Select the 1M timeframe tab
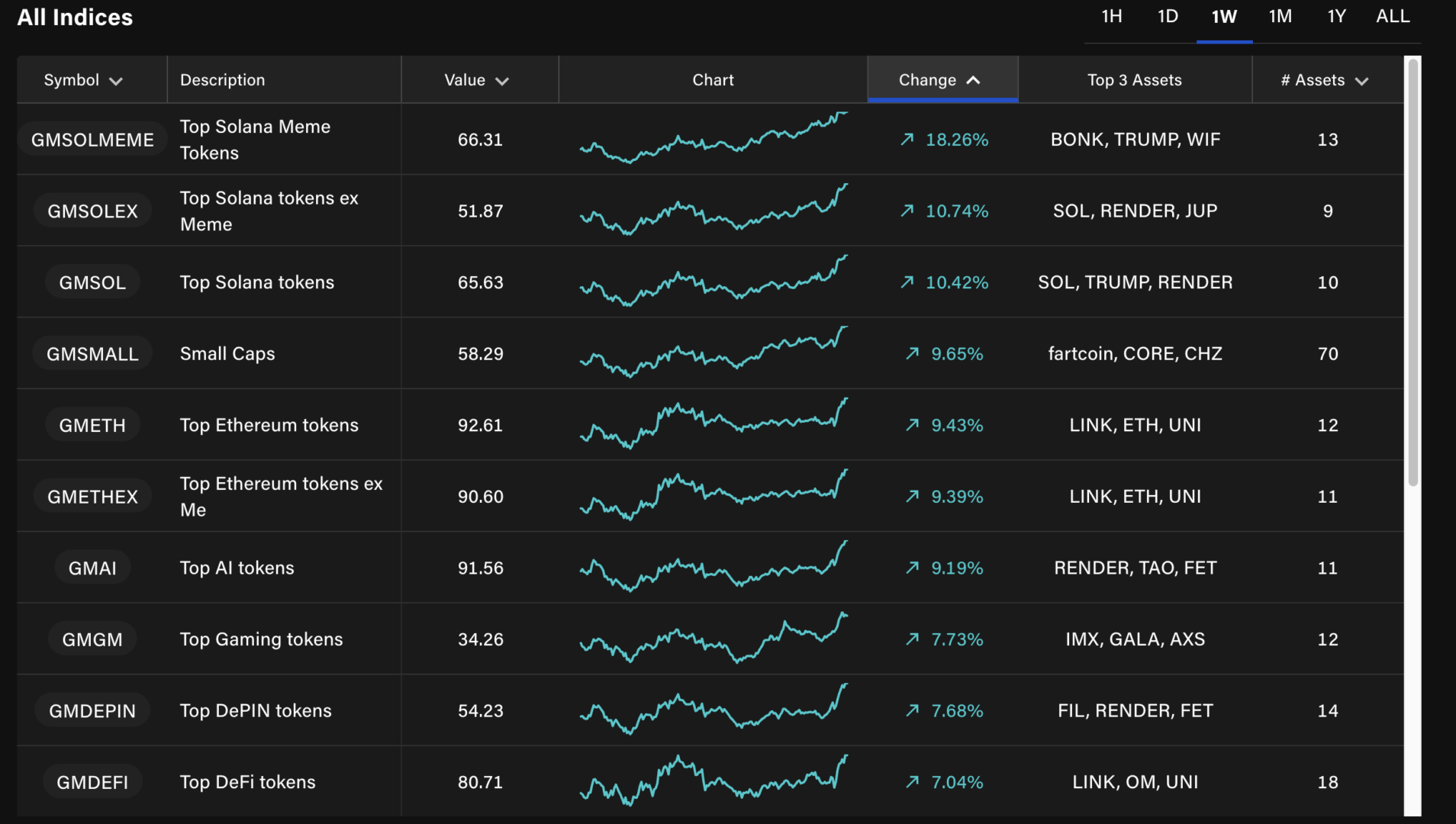1456x824 pixels. [1280, 17]
